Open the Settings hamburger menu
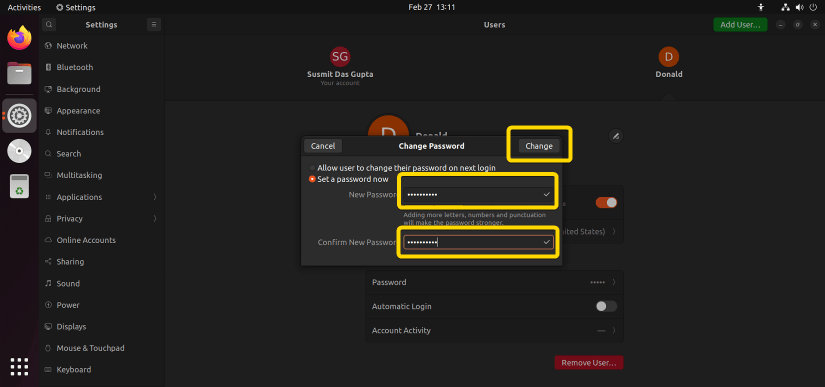The width and height of the screenshot is (825, 387). coord(154,24)
